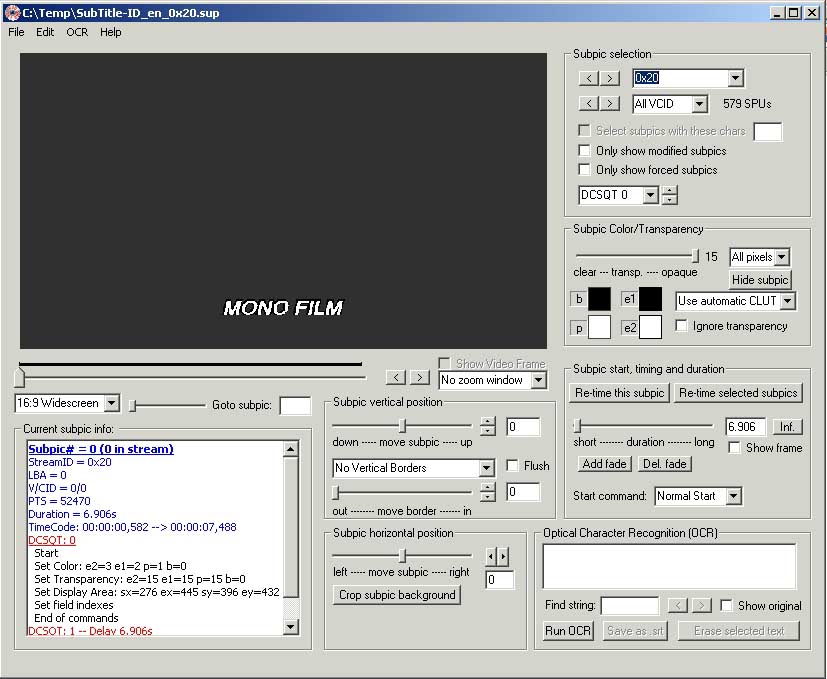The height and width of the screenshot is (679, 827).
Task: Click the p color label button
Action: [x=579, y=328]
